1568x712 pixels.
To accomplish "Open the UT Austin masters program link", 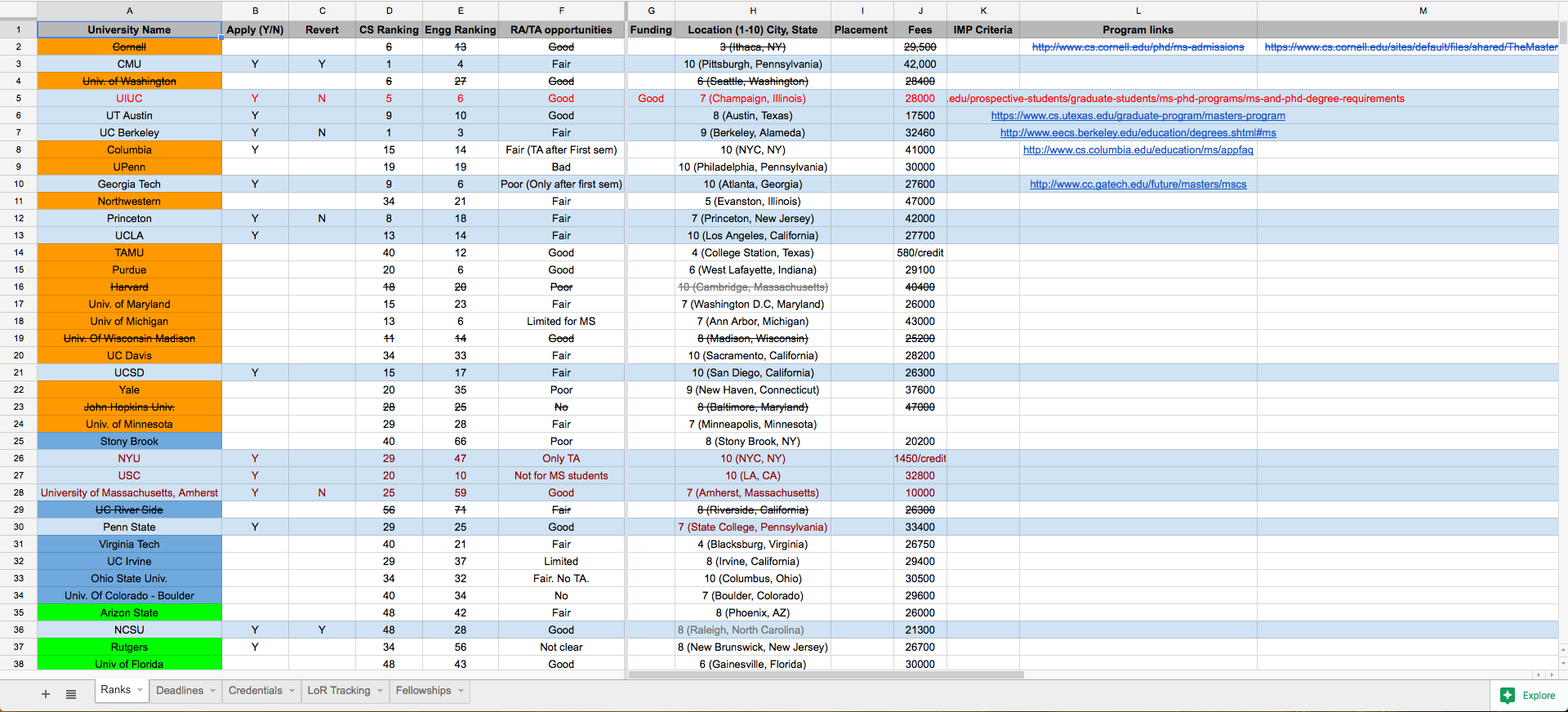I will coord(1138,116).
